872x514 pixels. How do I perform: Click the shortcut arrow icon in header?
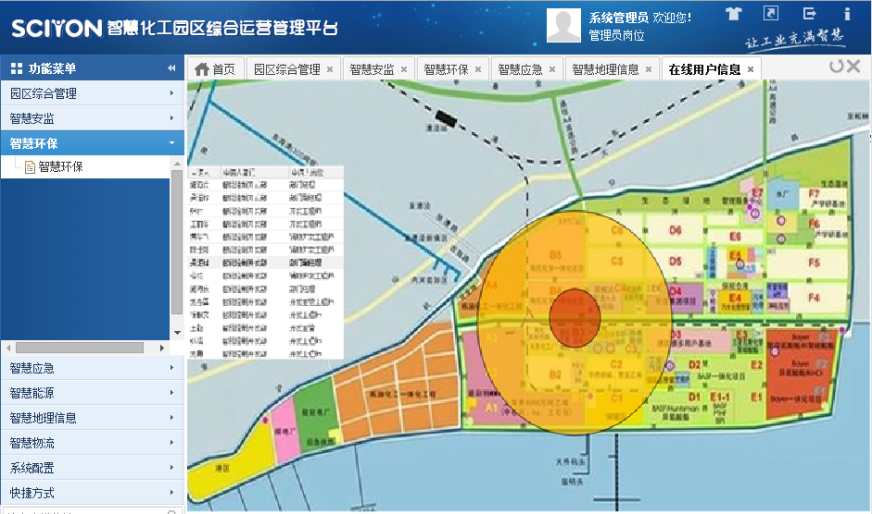tap(770, 14)
